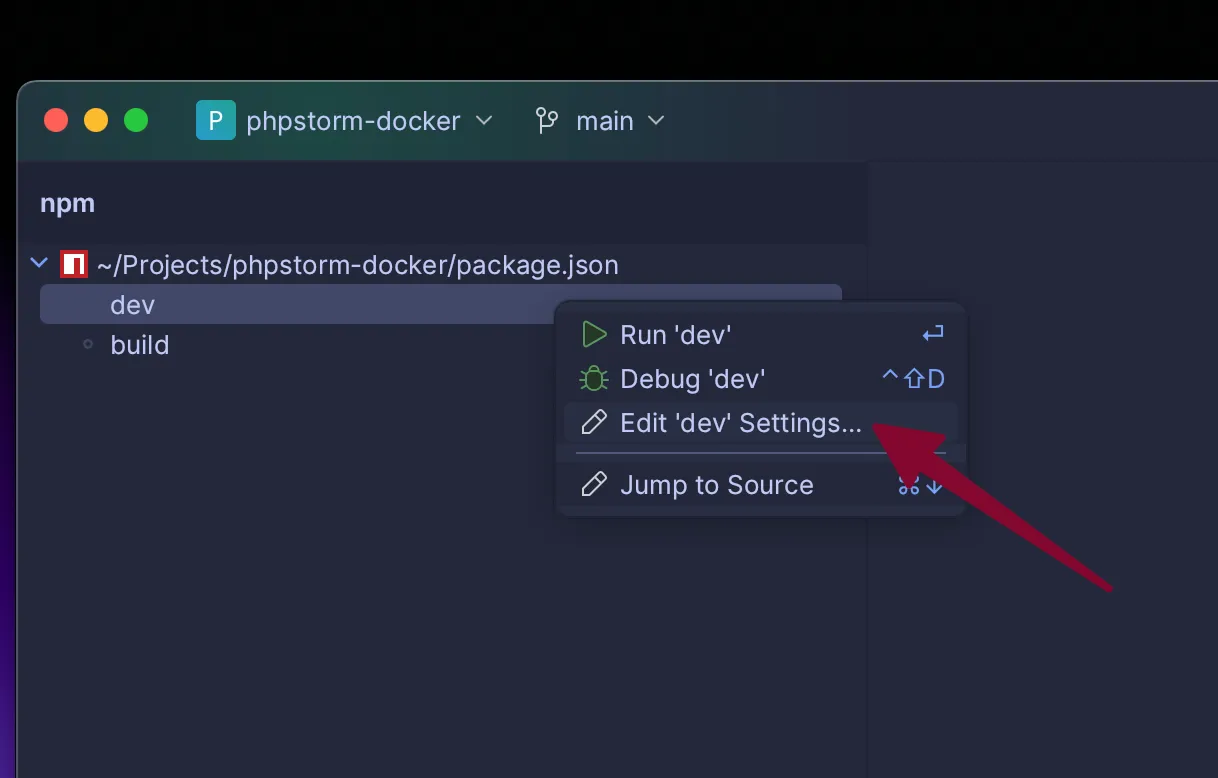The width and height of the screenshot is (1218, 778).
Task: Collapse the package.json tree node
Action: (40, 264)
